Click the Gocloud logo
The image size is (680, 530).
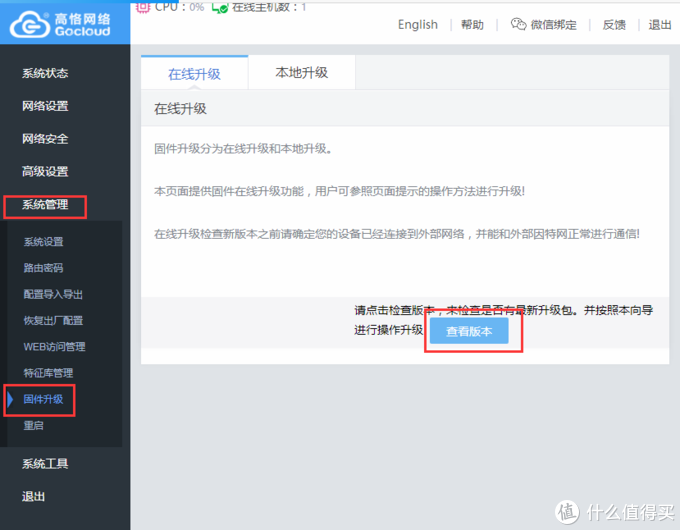(60, 24)
